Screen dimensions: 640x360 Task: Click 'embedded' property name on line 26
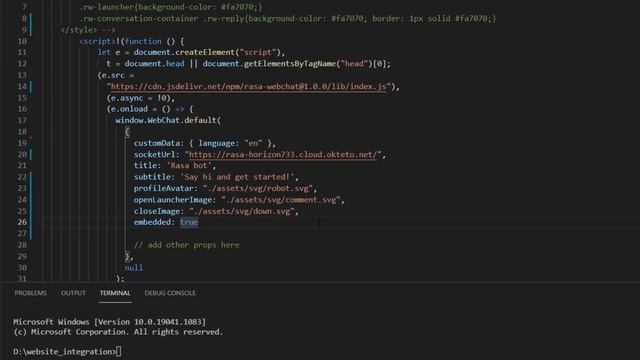152,222
